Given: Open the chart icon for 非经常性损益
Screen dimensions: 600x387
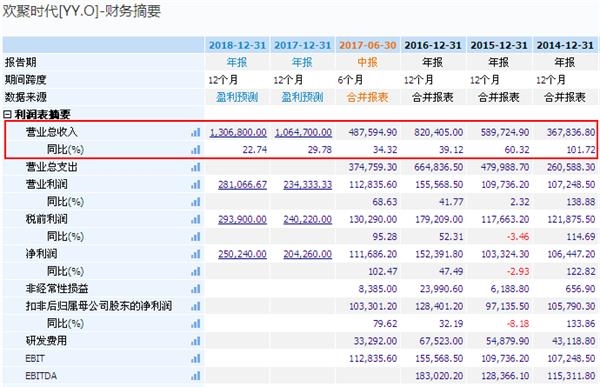Looking at the screenshot, I should tap(196, 289).
